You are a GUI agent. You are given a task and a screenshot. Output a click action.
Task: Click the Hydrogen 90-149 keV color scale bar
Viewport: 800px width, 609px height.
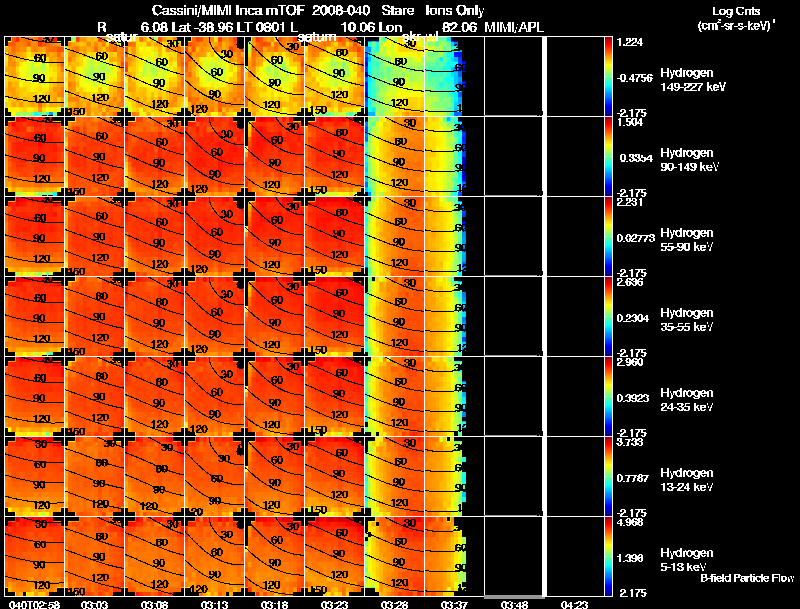tap(608, 157)
